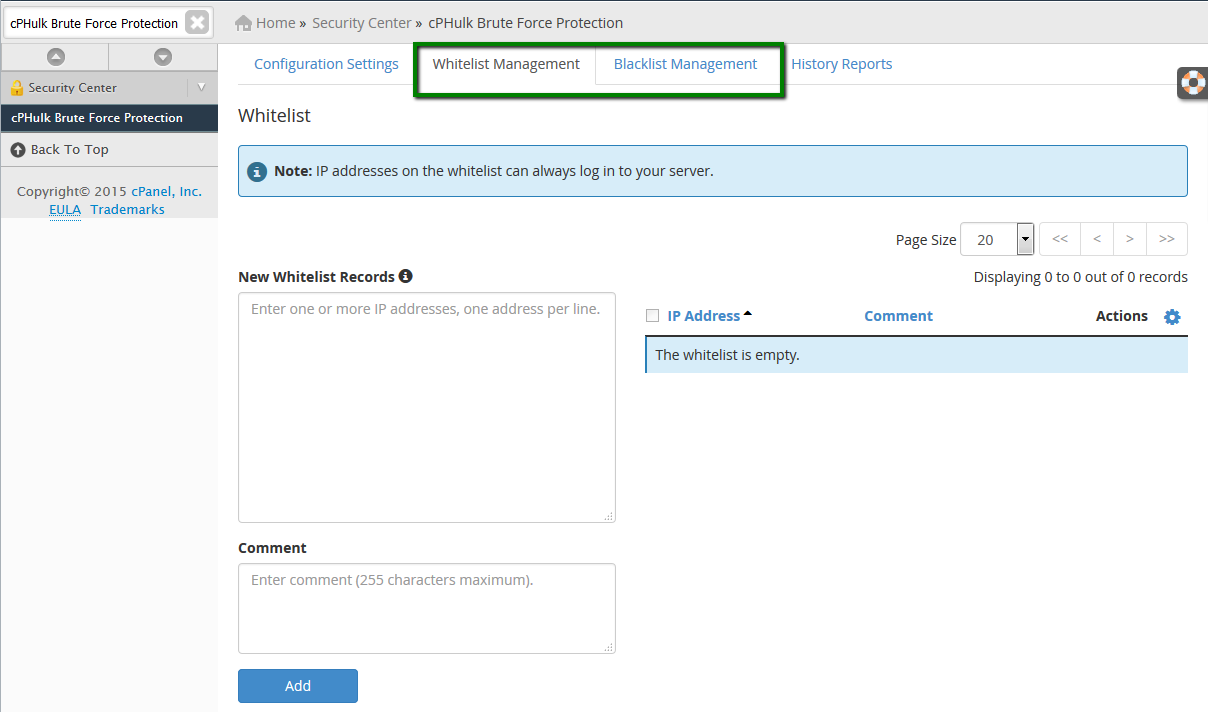Image resolution: width=1208 pixels, height=712 pixels.
Task: Open the lifebuoy support icon
Action: pyautogui.click(x=1193, y=82)
